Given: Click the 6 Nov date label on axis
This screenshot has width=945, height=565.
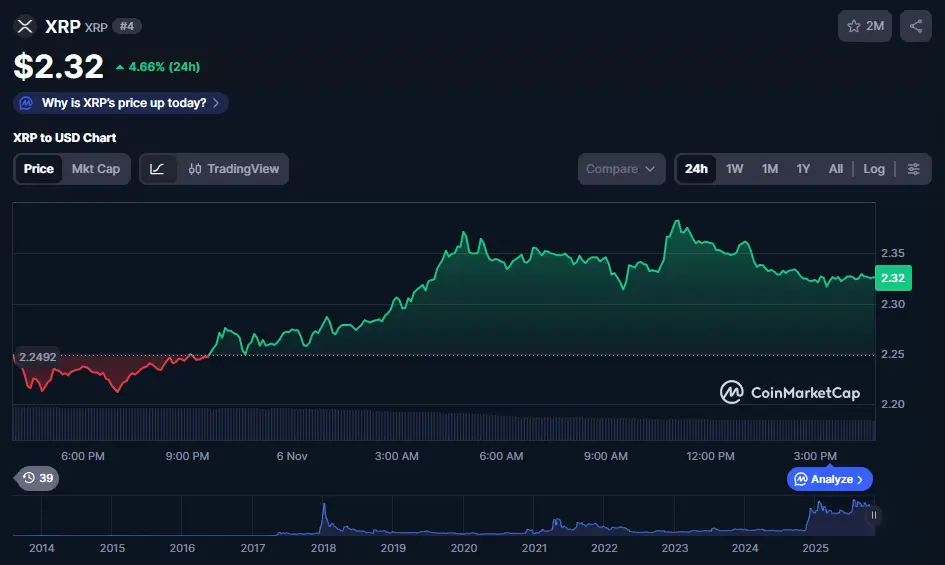Looking at the screenshot, I should [292, 456].
